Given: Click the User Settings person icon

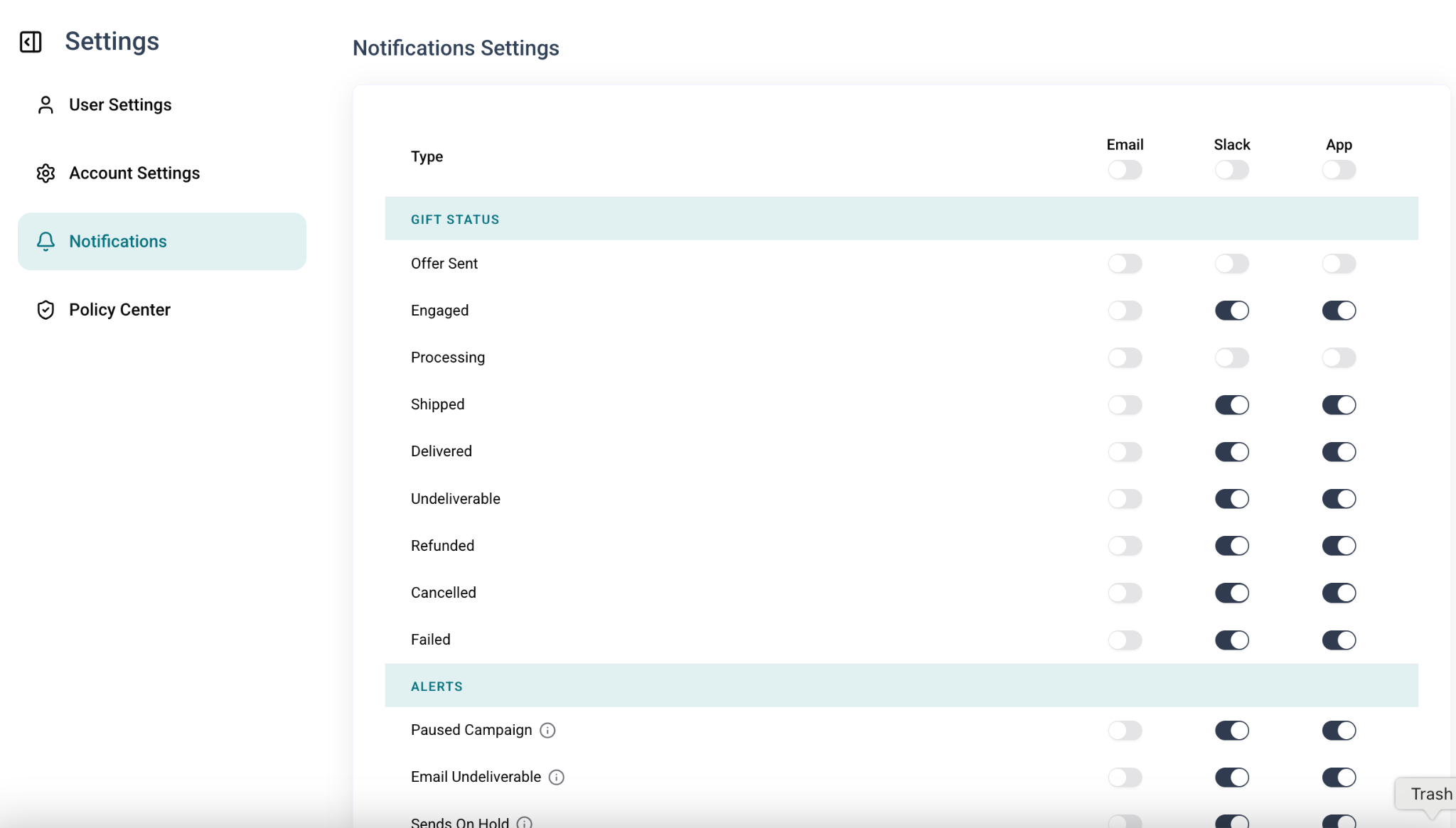Looking at the screenshot, I should [45, 105].
